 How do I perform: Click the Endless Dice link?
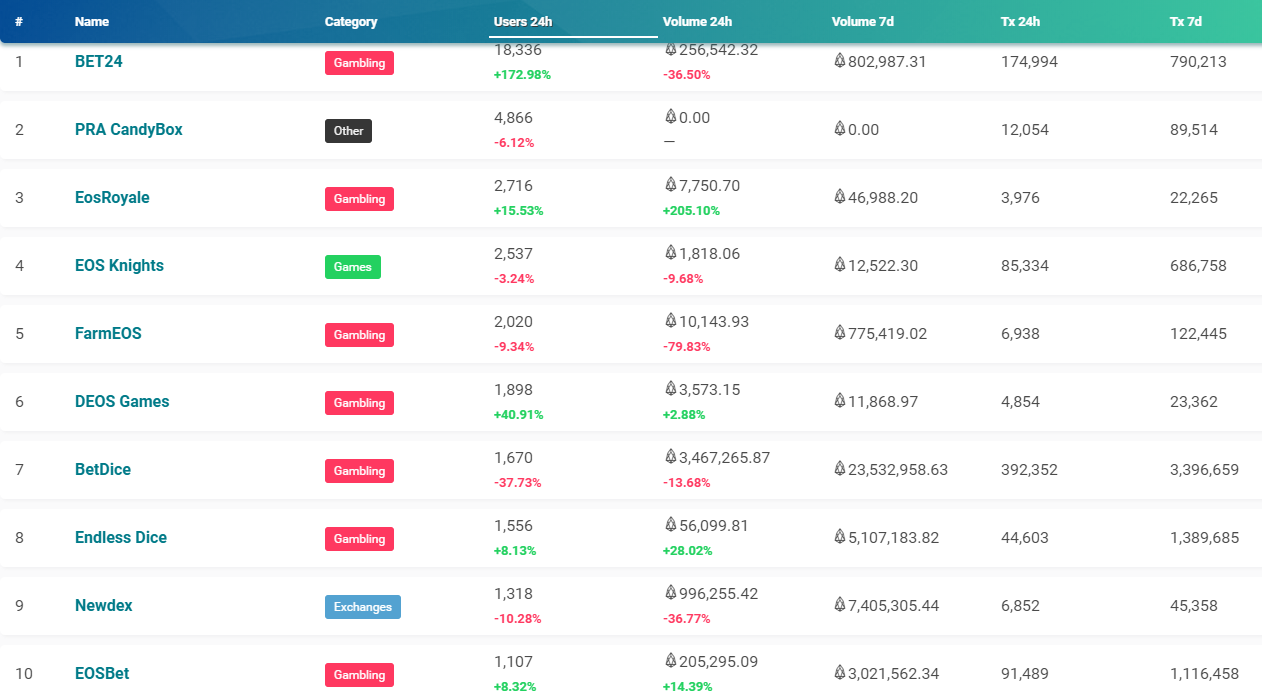[121, 537]
